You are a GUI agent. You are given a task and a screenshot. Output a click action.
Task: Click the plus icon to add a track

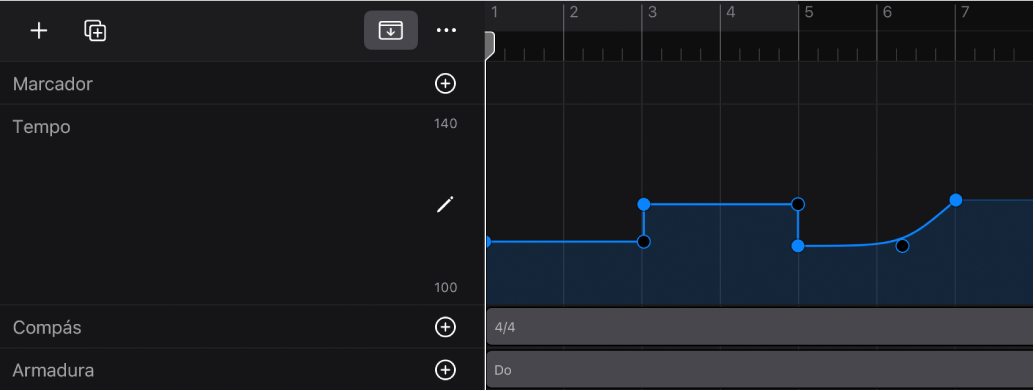pos(39,30)
